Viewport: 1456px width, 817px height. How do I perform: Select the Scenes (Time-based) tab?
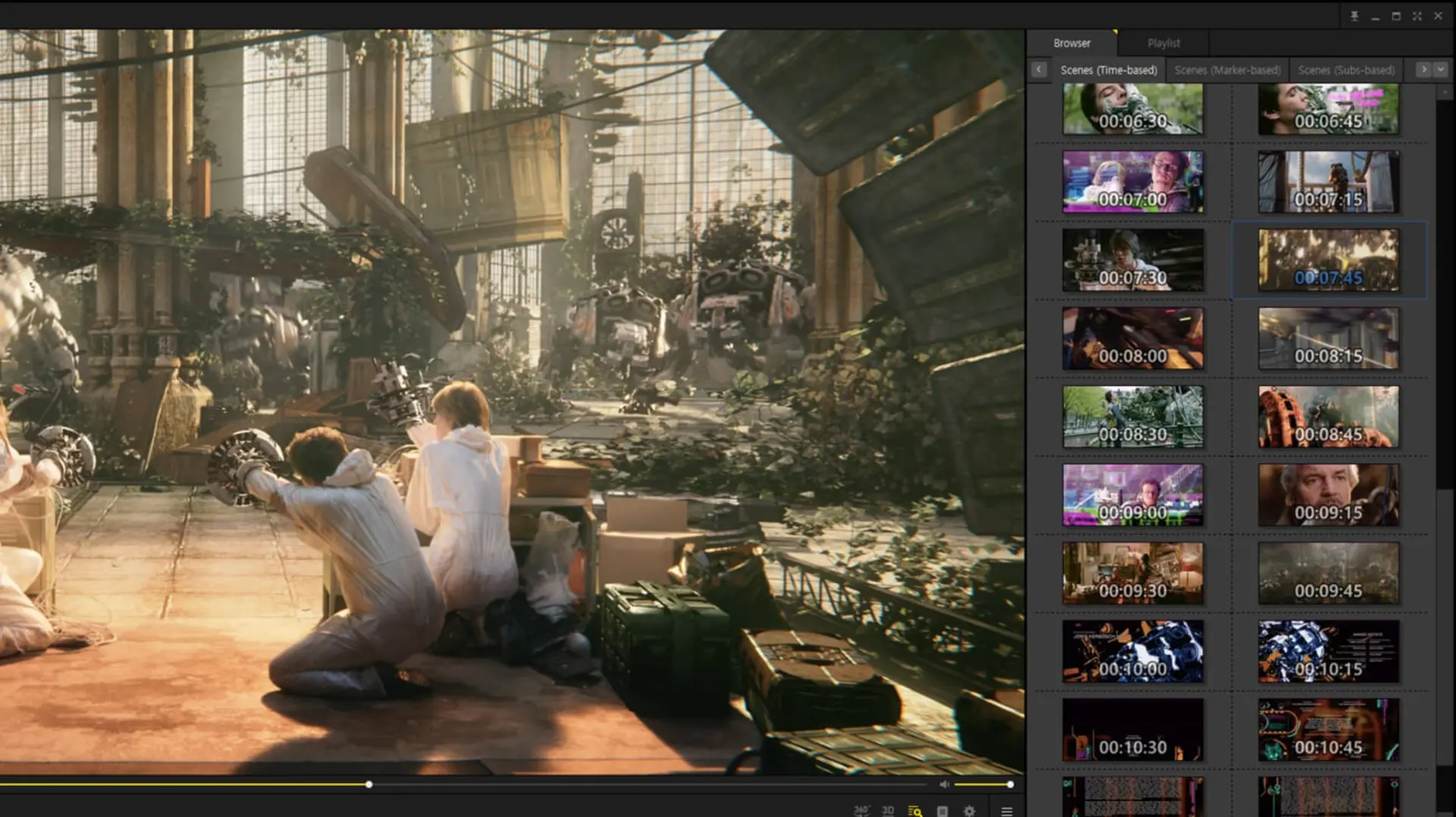(x=1109, y=70)
